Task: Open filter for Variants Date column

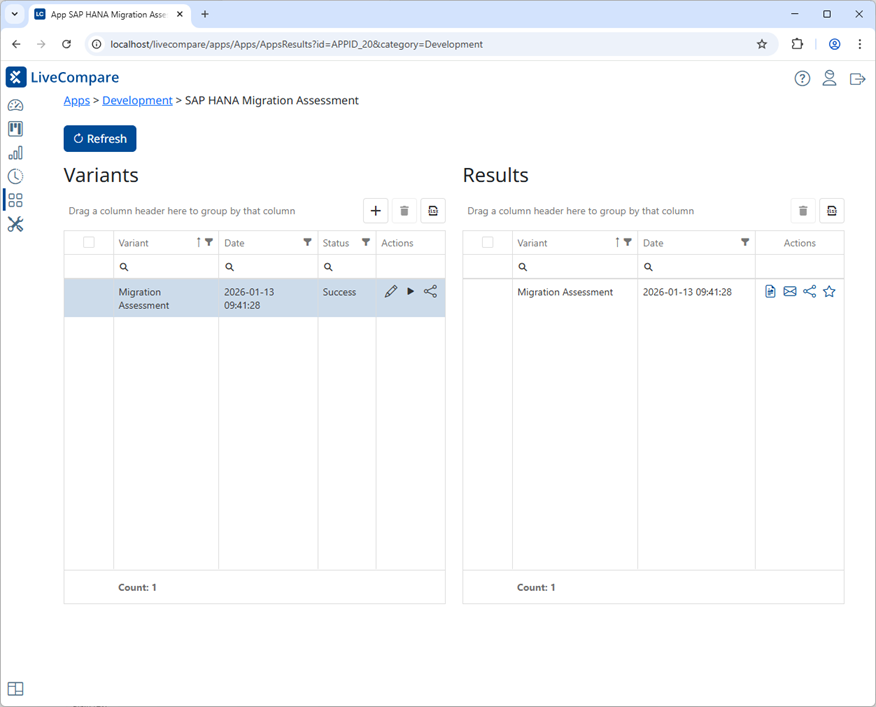Action: pyautogui.click(x=308, y=242)
